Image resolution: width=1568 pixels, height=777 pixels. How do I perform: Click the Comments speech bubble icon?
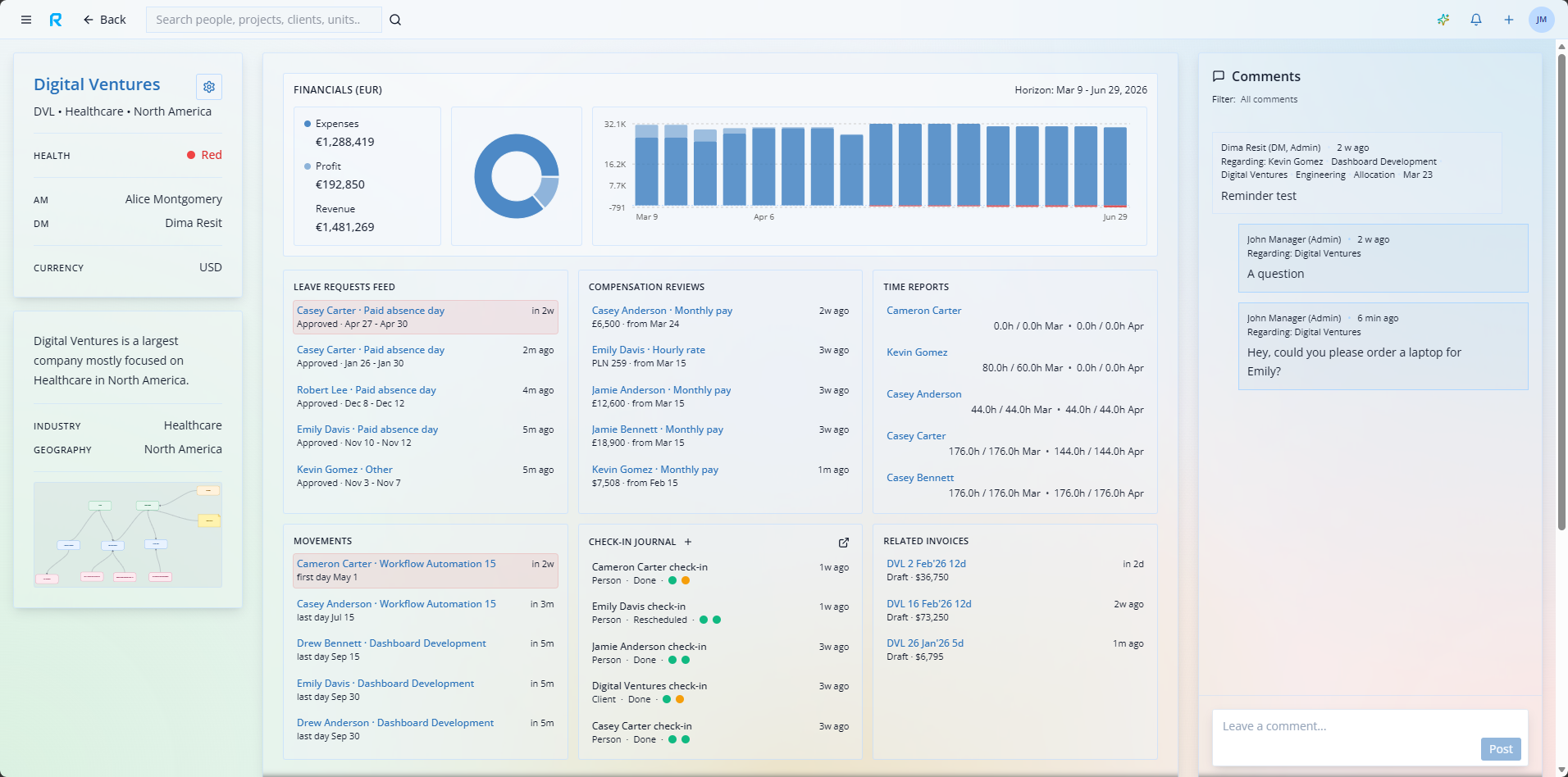tap(1219, 76)
